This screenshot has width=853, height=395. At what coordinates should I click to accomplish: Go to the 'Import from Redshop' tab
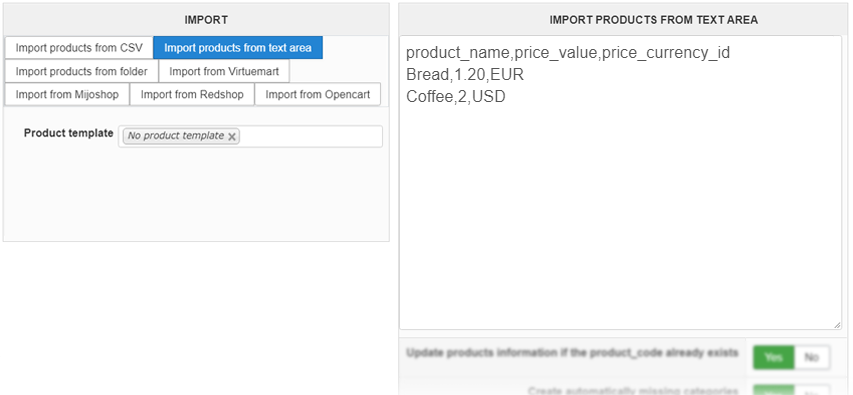[192, 95]
